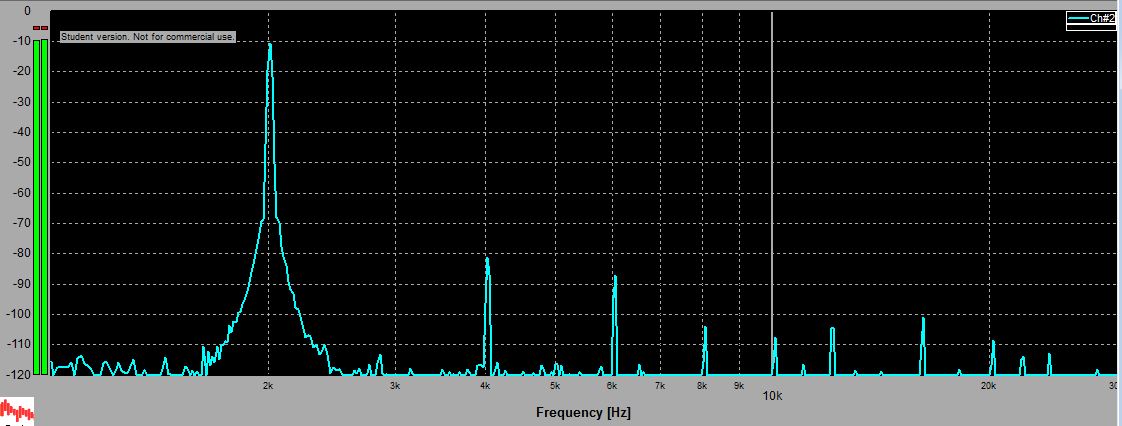Screen dimensions: 1122x426
Task: Click the "5k" frequency axis label
Action: click(x=555, y=386)
